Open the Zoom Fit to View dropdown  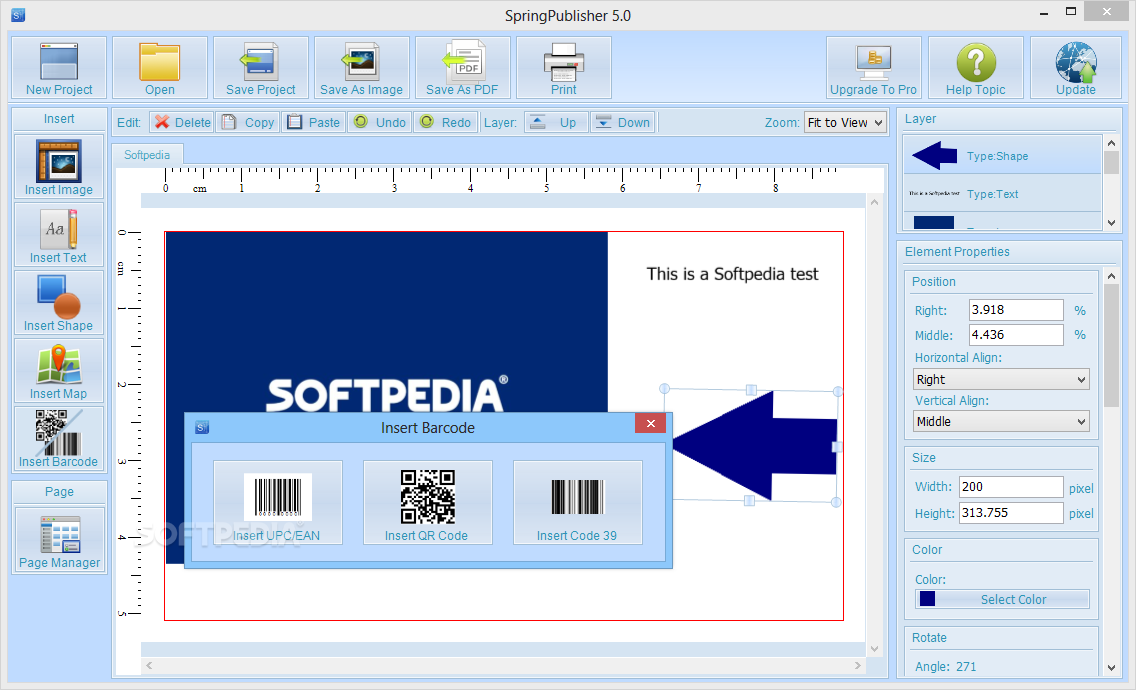coord(845,122)
